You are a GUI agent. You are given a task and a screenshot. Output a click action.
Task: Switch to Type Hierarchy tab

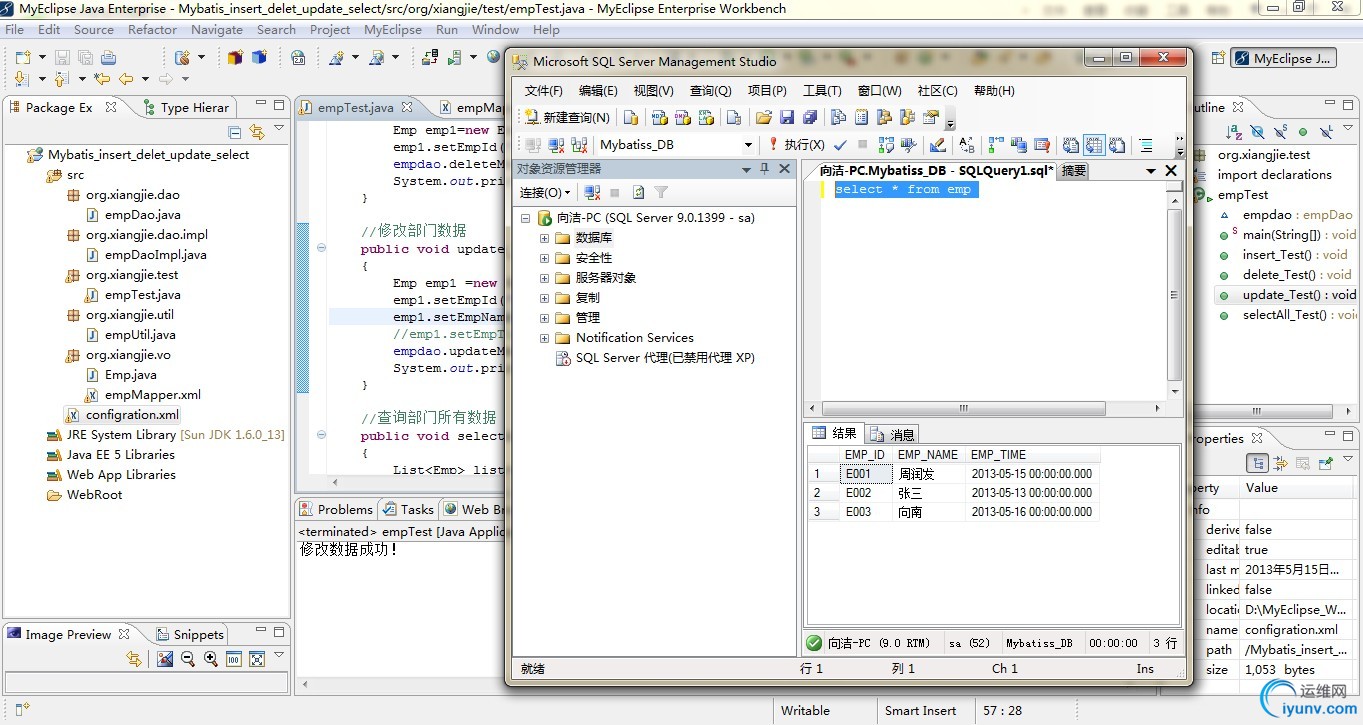[x=186, y=108]
